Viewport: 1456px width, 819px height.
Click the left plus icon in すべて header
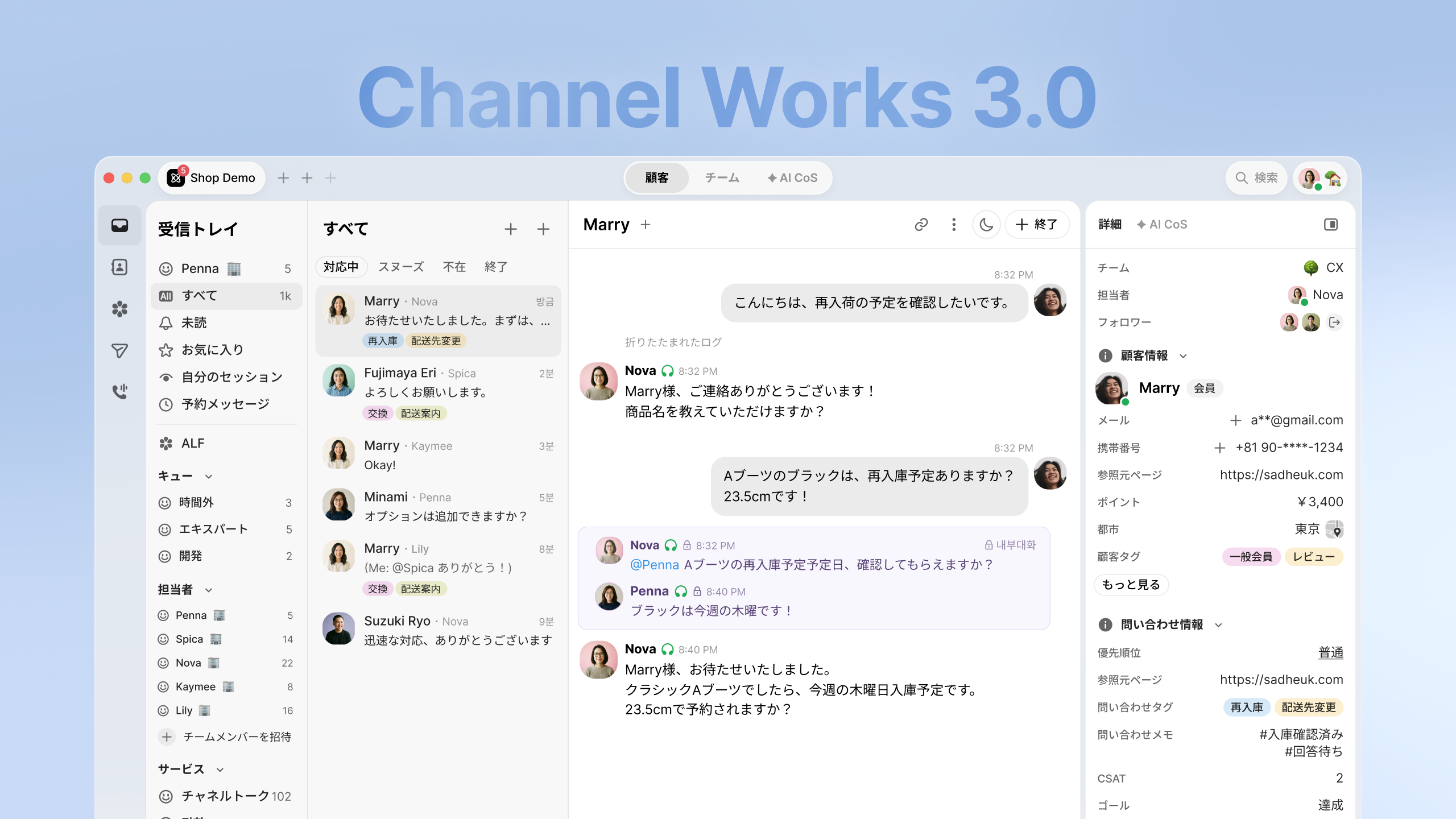tap(511, 229)
